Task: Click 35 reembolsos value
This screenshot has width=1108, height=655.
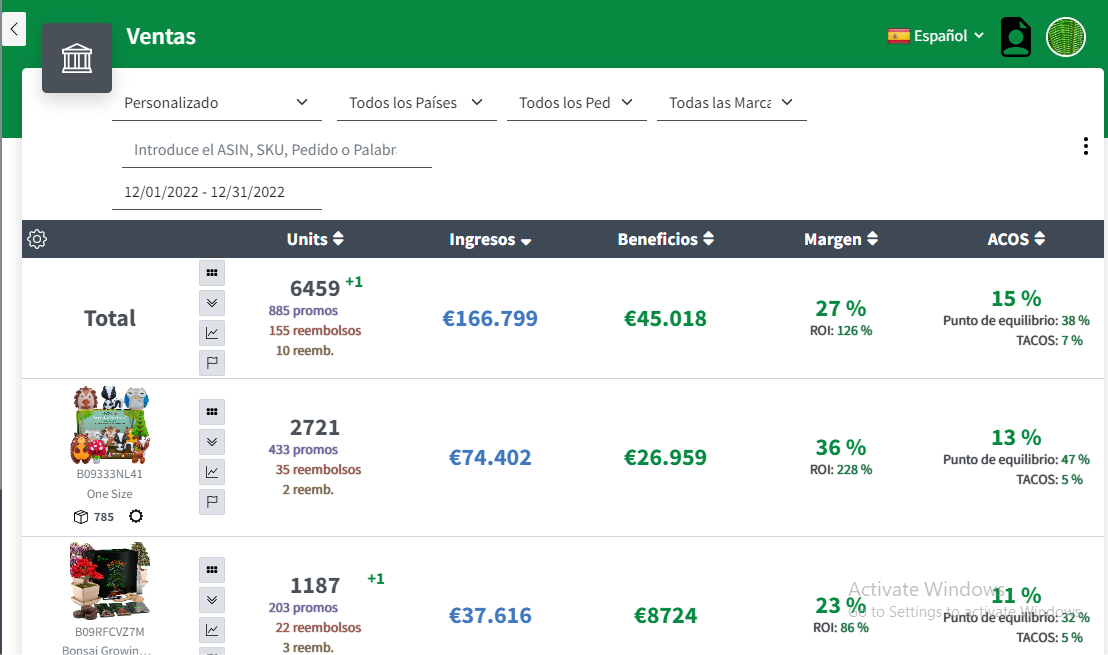Action: (318, 469)
